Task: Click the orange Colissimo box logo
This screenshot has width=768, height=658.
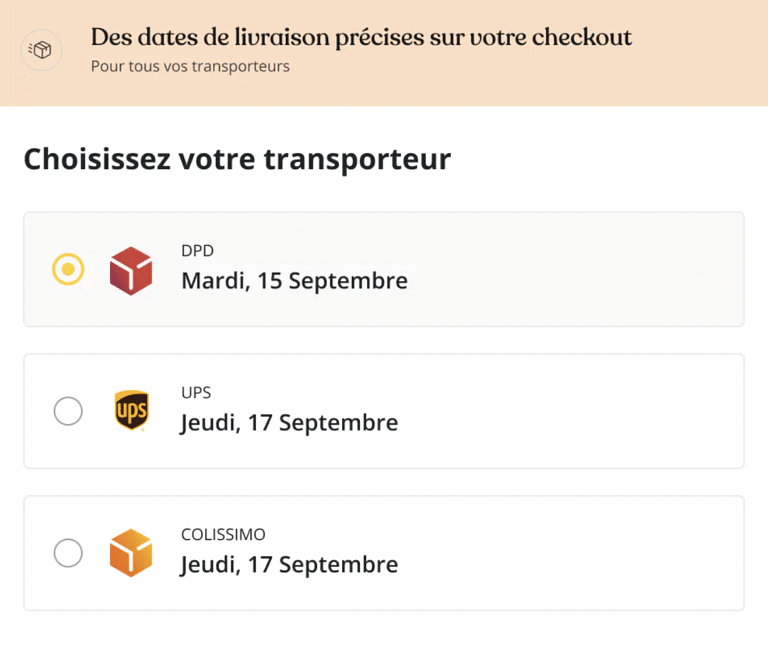Action: coord(131,553)
